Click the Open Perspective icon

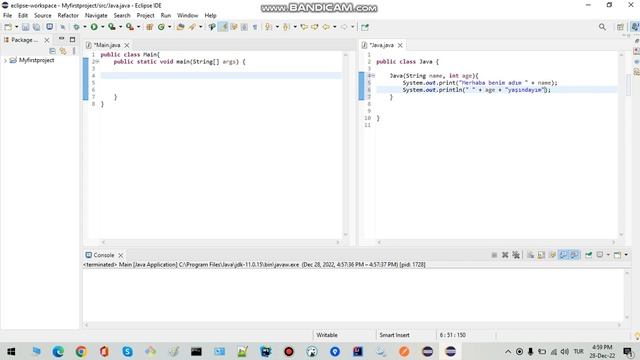click(620, 27)
